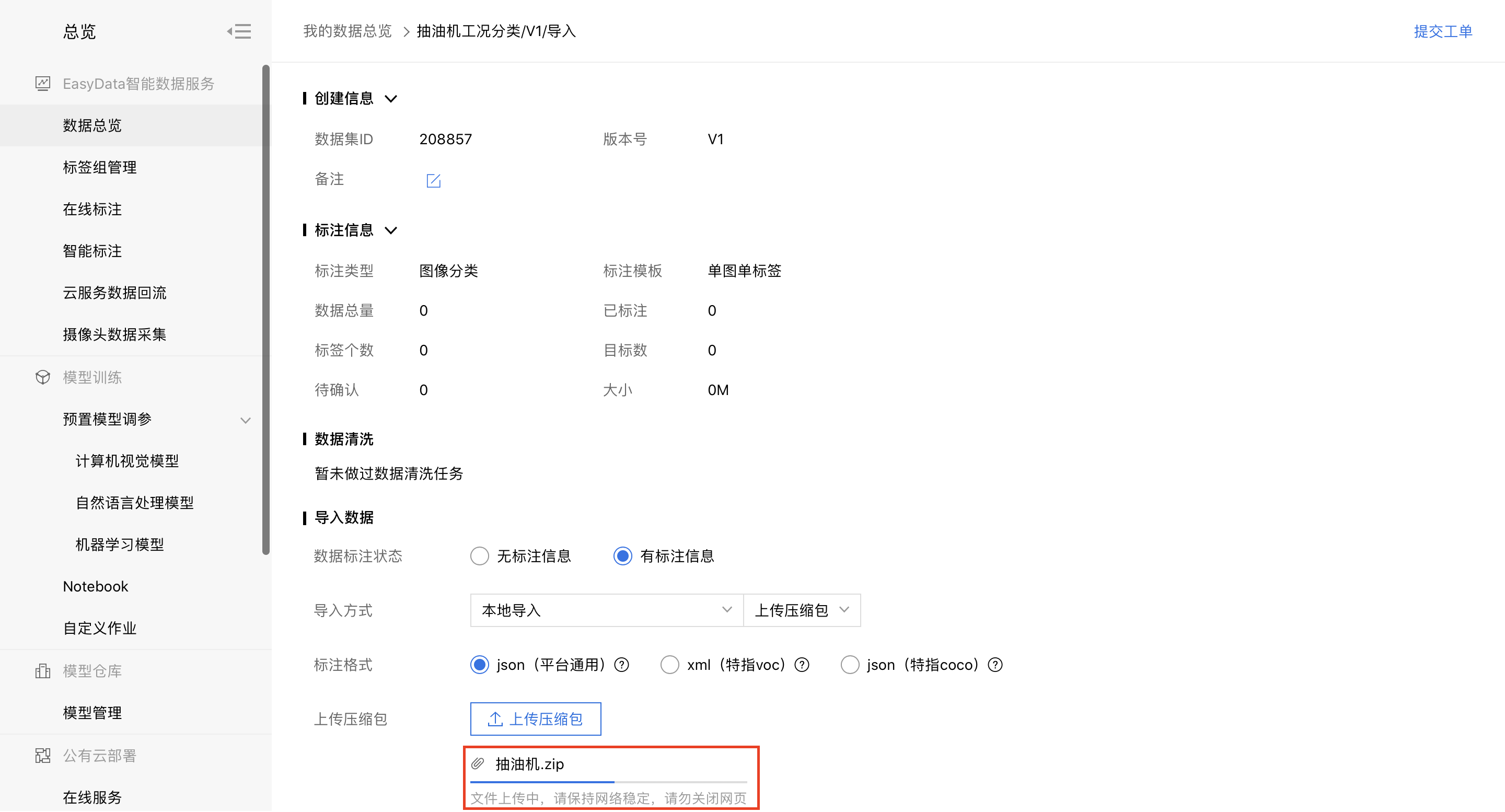Choose json（特指coco）annotation format
The height and width of the screenshot is (812, 1505).
pyautogui.click(x=850, y=665)
